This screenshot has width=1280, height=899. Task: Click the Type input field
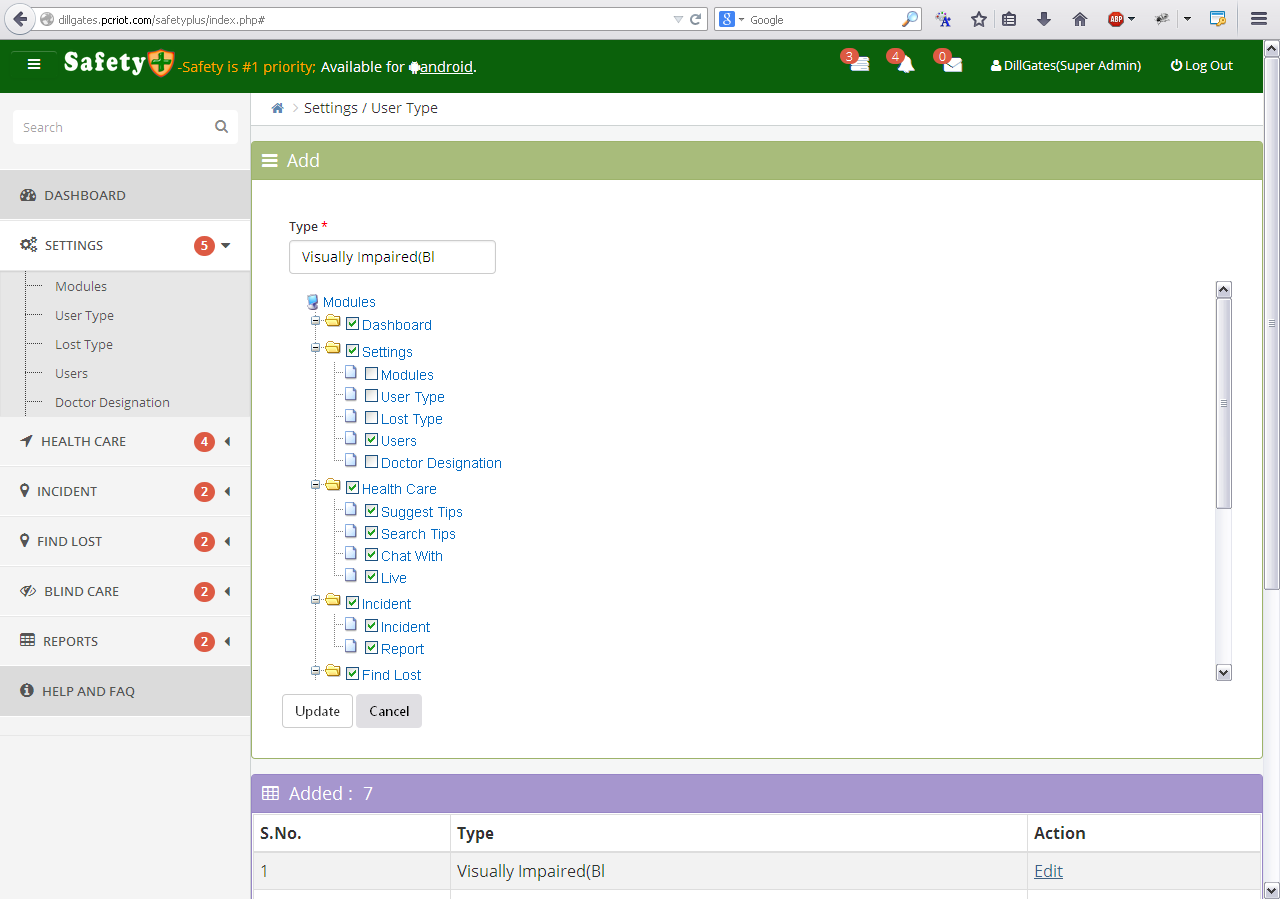point(392,257)
